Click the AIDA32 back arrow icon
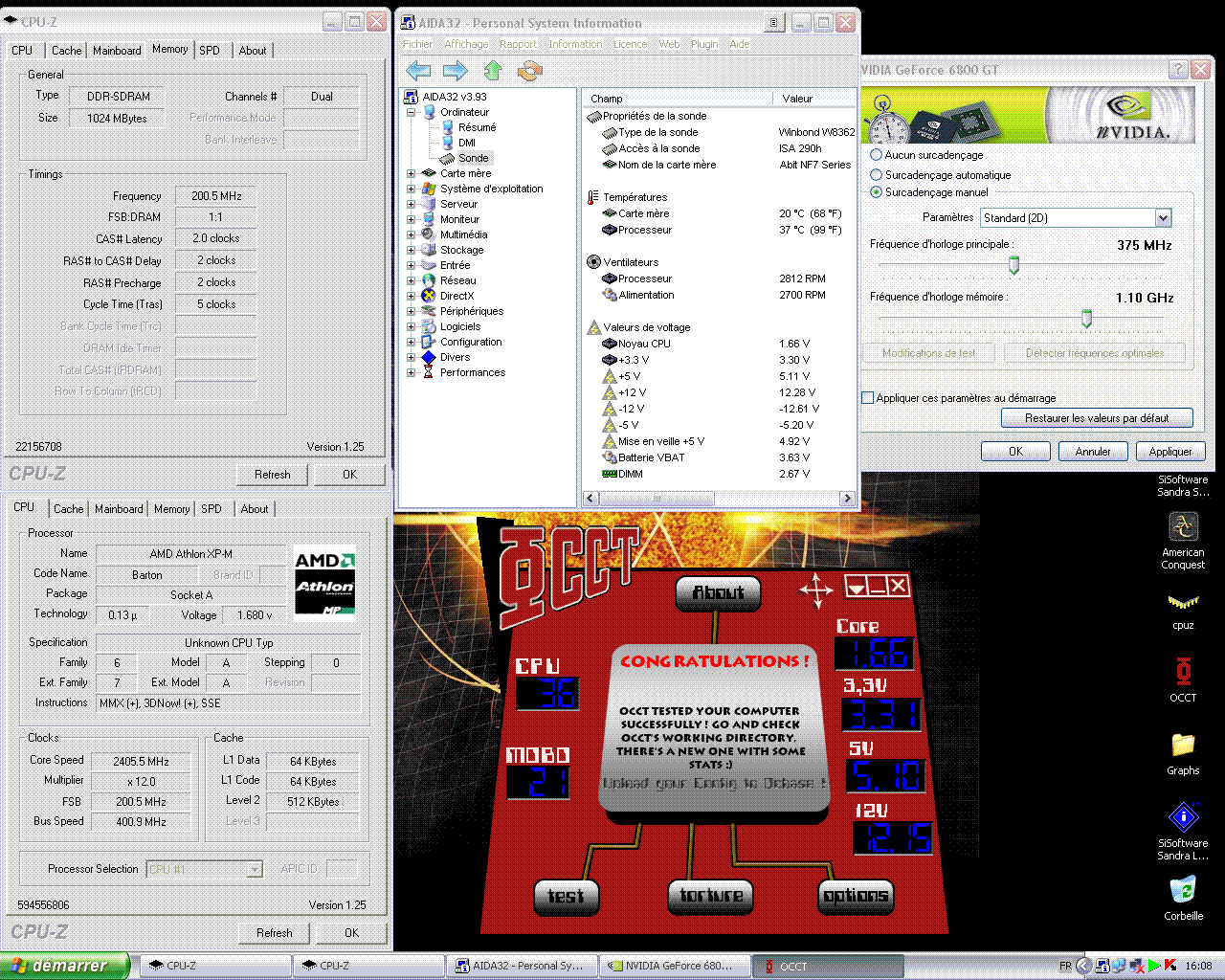The image size is (1225, 980). [x=418, y=70]
